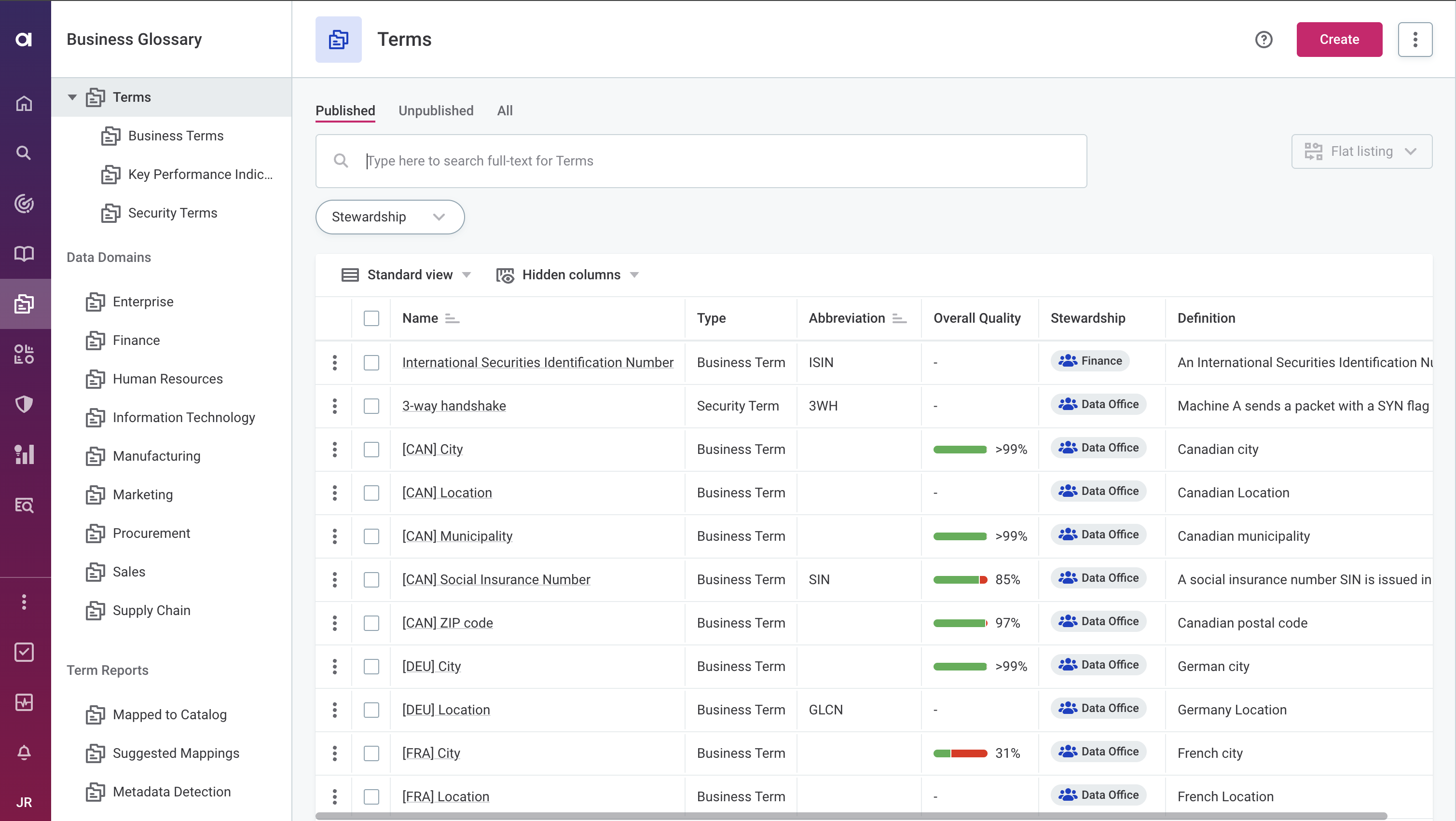Toggle the select-all checkbox in header

click(x=371, y=318)
